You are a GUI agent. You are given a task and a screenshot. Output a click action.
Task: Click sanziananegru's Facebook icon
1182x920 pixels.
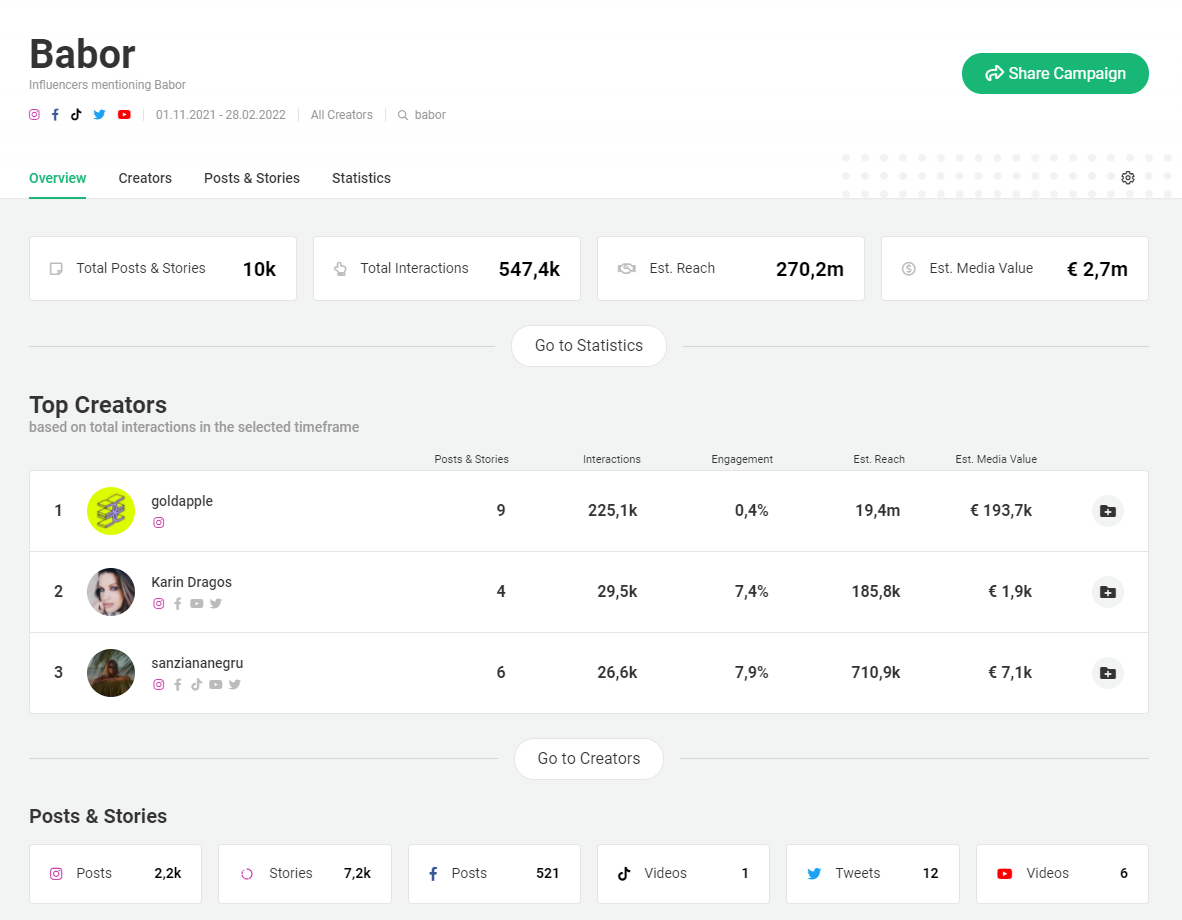(178, 685)
